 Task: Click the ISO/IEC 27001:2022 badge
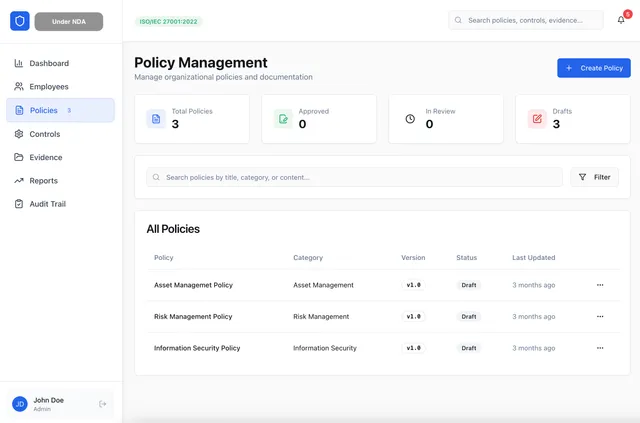[168, 22]
